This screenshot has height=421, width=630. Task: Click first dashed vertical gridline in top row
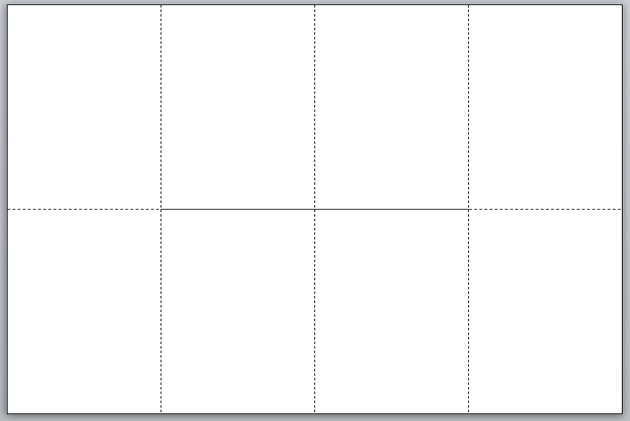161,107
